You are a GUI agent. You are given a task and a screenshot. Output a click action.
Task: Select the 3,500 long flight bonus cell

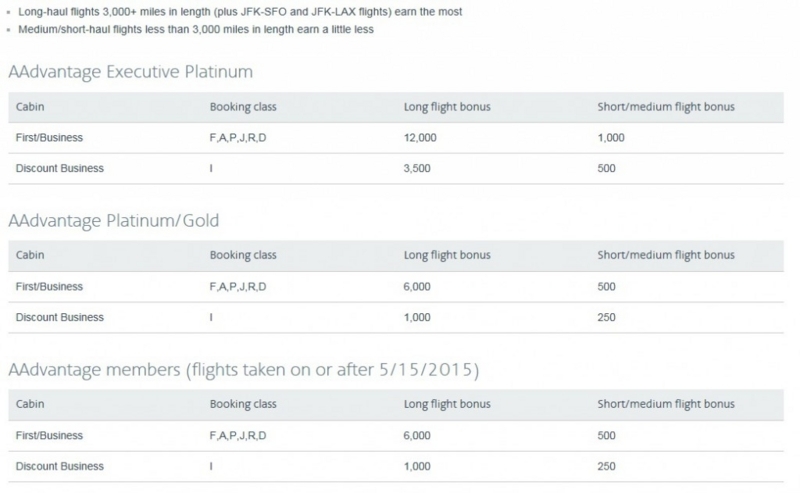[x=417, y=168]
